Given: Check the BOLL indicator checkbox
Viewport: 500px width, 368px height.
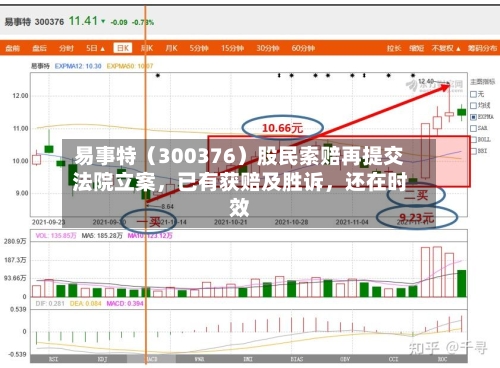Looking at the screenshot, I should pos(473,140).
